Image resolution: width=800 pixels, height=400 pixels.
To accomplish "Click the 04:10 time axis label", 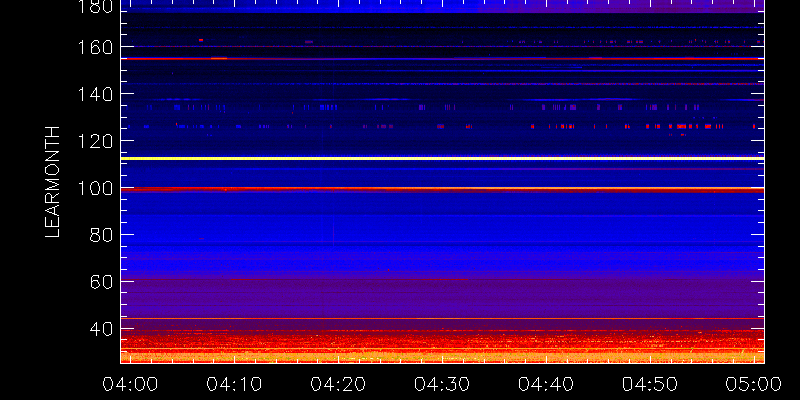I will tap(234, 384).
